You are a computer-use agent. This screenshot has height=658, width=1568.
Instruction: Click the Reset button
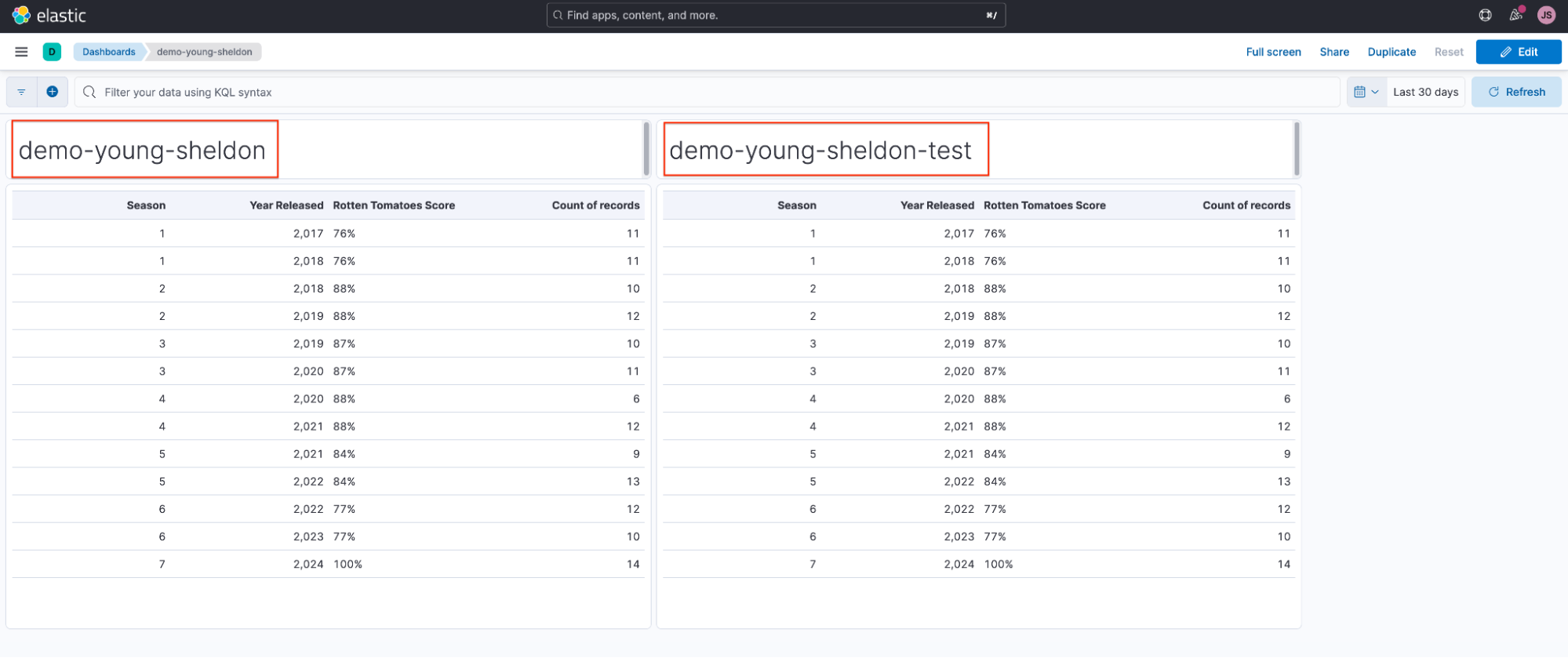1449,52
